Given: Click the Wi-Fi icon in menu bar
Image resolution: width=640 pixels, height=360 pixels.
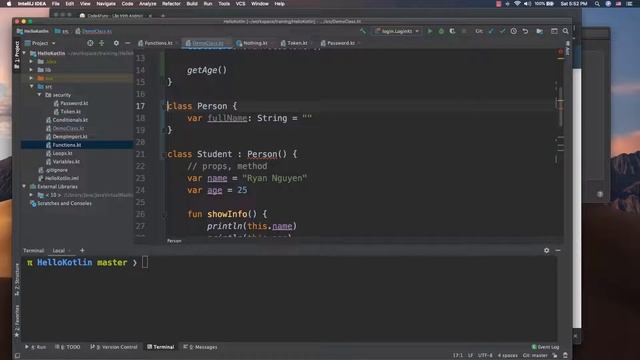Looking at the screenshot, I should pos(517,4).
